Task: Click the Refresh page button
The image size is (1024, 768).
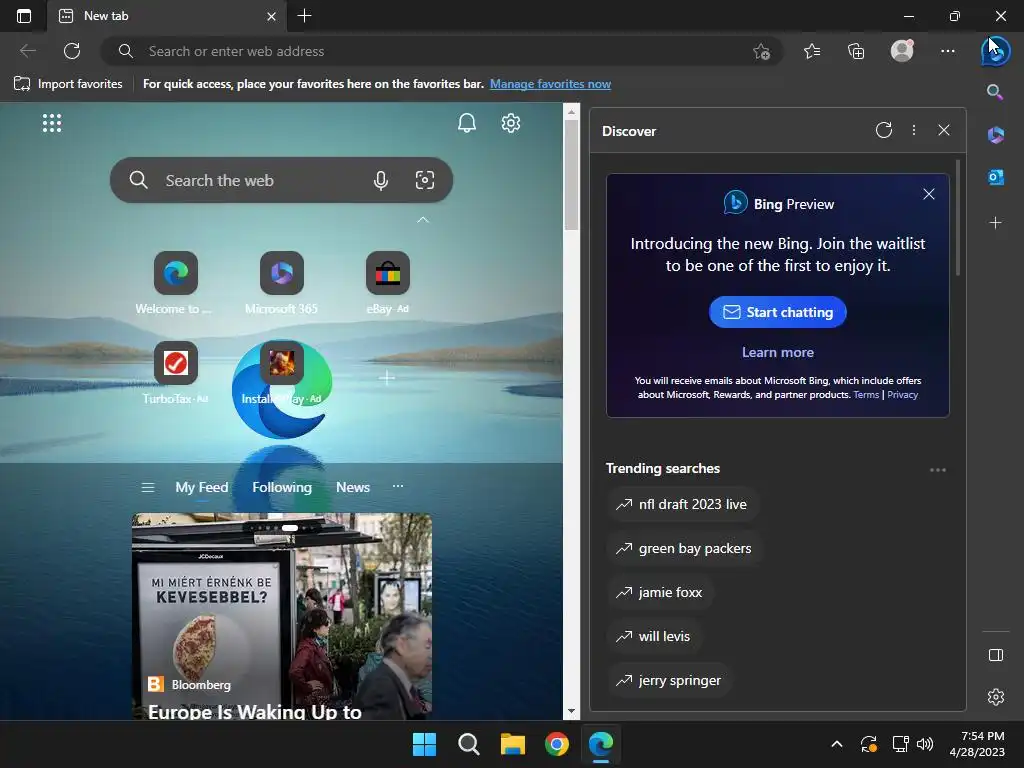Action: click(72, 51)
